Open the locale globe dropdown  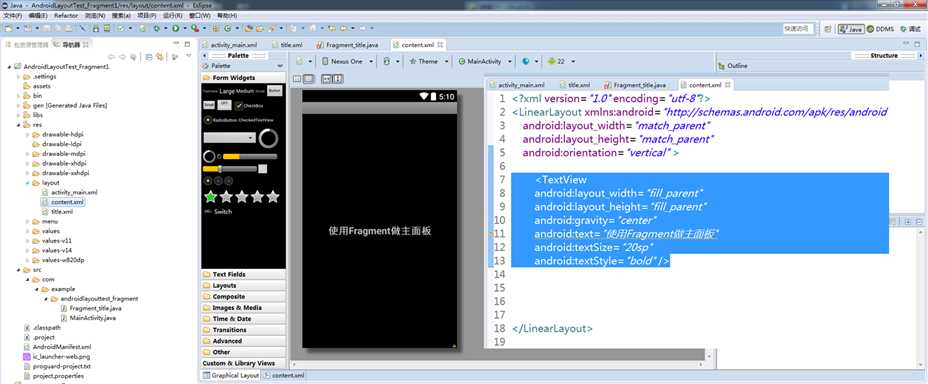[x=530, y=61]
